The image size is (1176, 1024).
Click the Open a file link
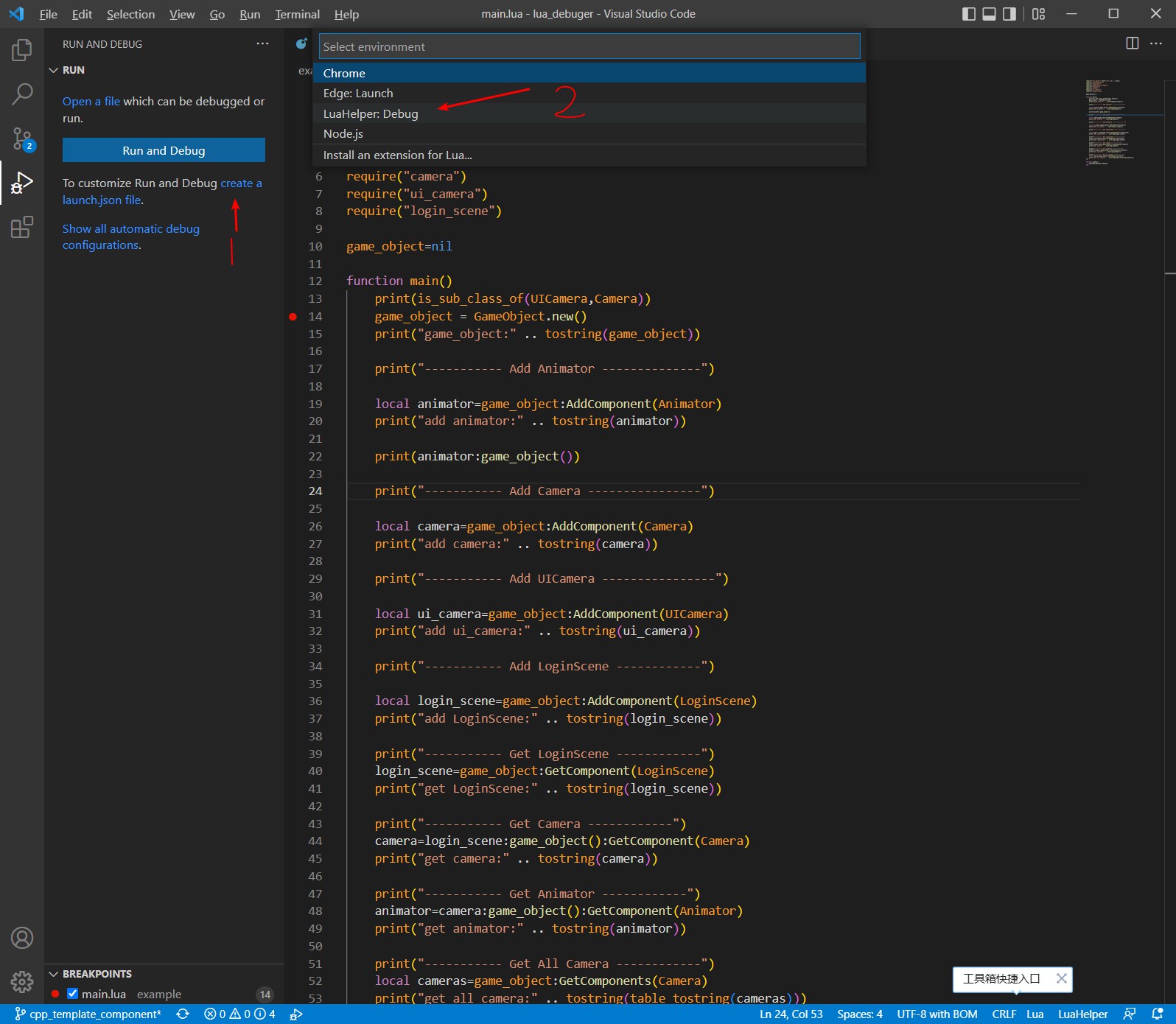click(91, 101)
